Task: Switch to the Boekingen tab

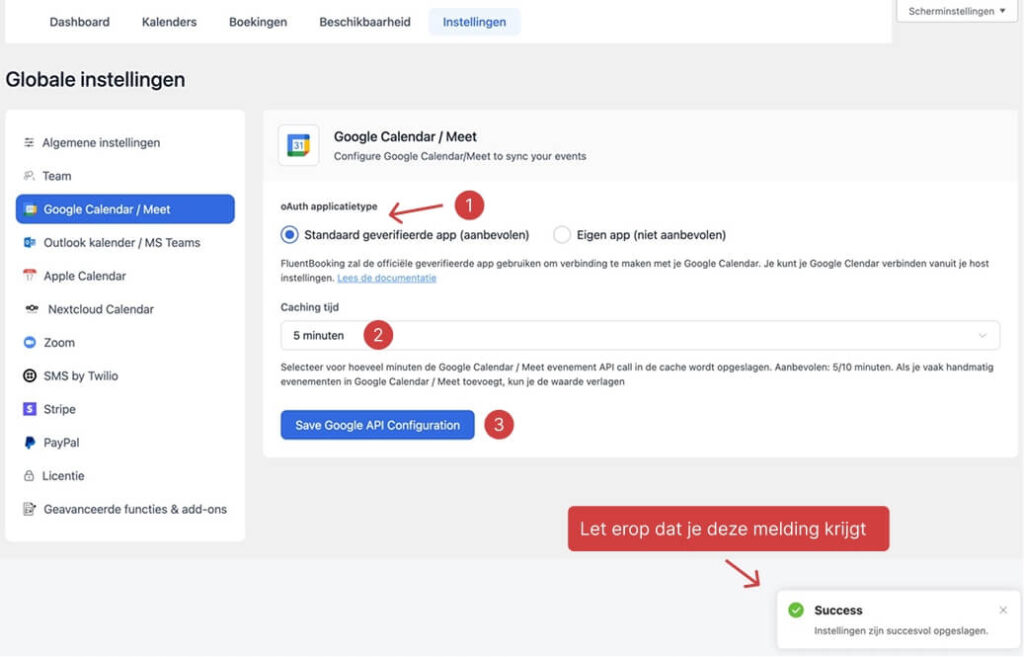Action: click(x=258, y=22)
